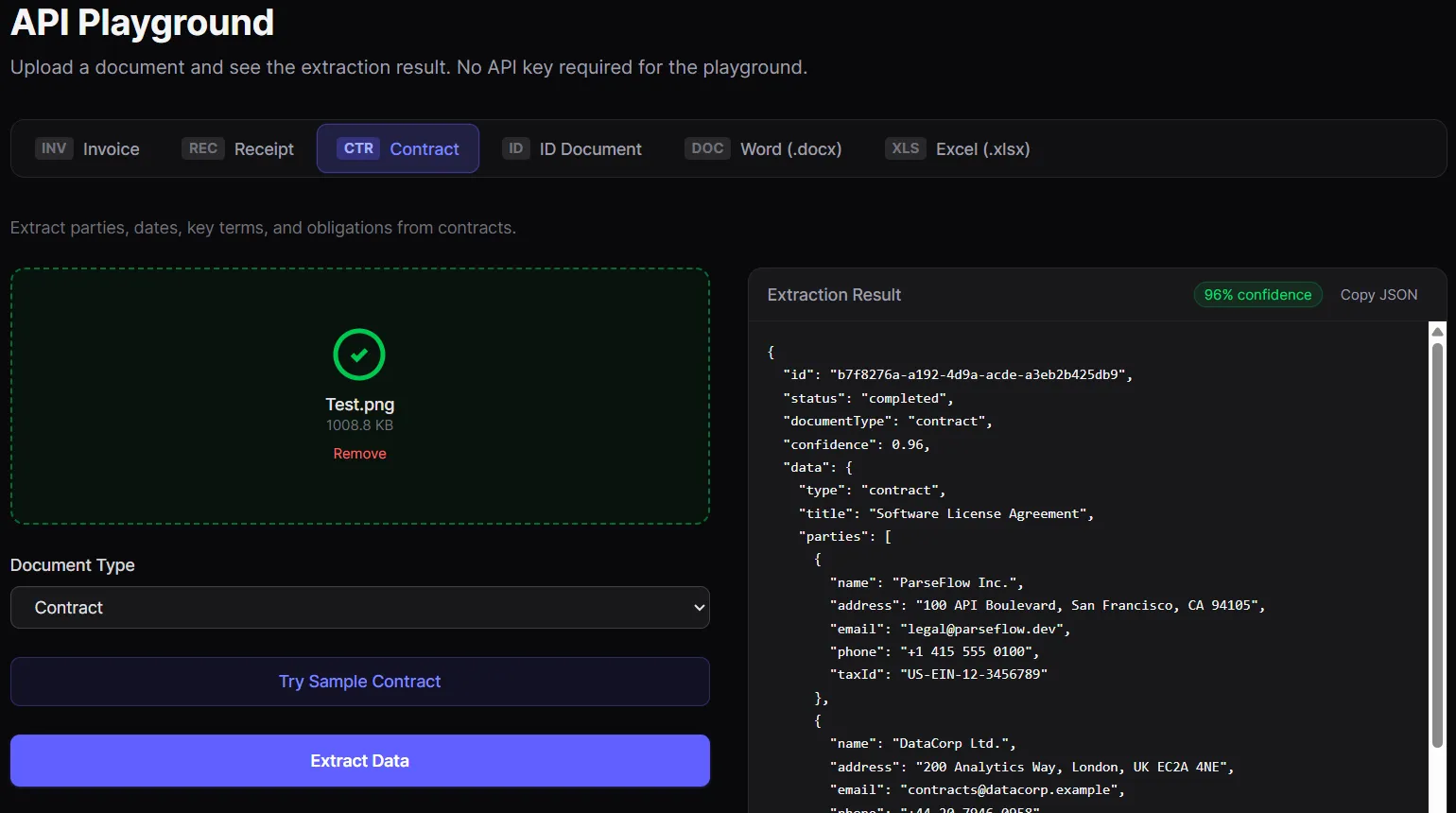This screenshot has width=1456, height=813.
Task: Click the CTR badge icon
Action: [358, 148]
